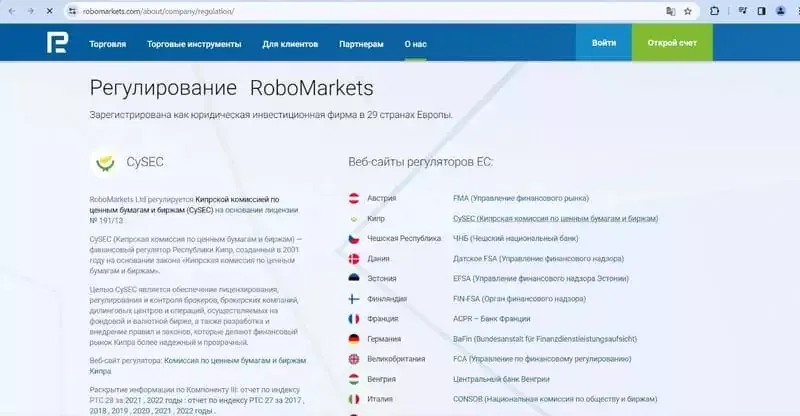The image size is (800, 416).
Task: Open the FMA Austria regulator link
Action: click(520, 198)
